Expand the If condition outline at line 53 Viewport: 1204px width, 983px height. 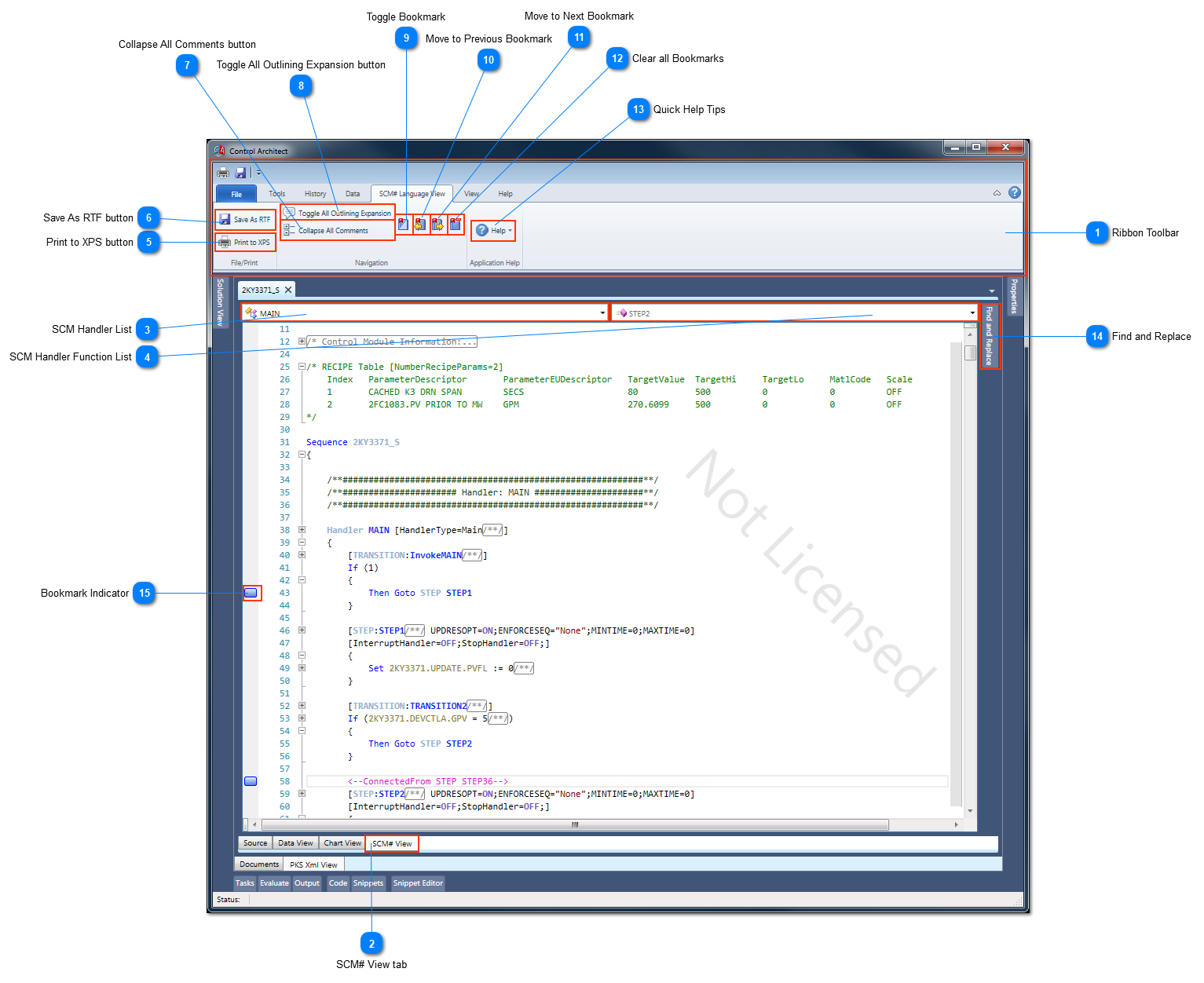click(302, 718)
